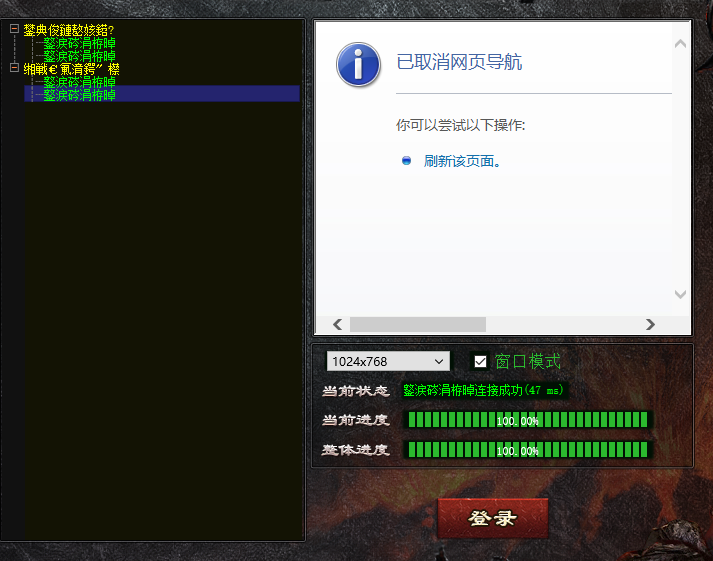
Task: Click horizontal scroll left arrow
Action: pos(337,324)
